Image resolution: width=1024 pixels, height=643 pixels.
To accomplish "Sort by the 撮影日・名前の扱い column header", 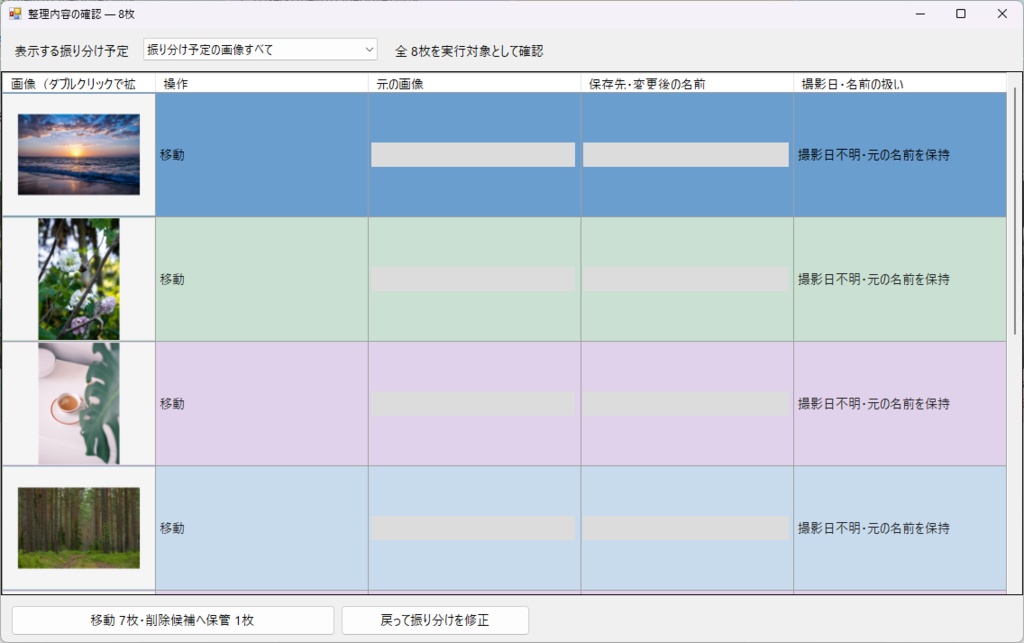I will 900,84.
